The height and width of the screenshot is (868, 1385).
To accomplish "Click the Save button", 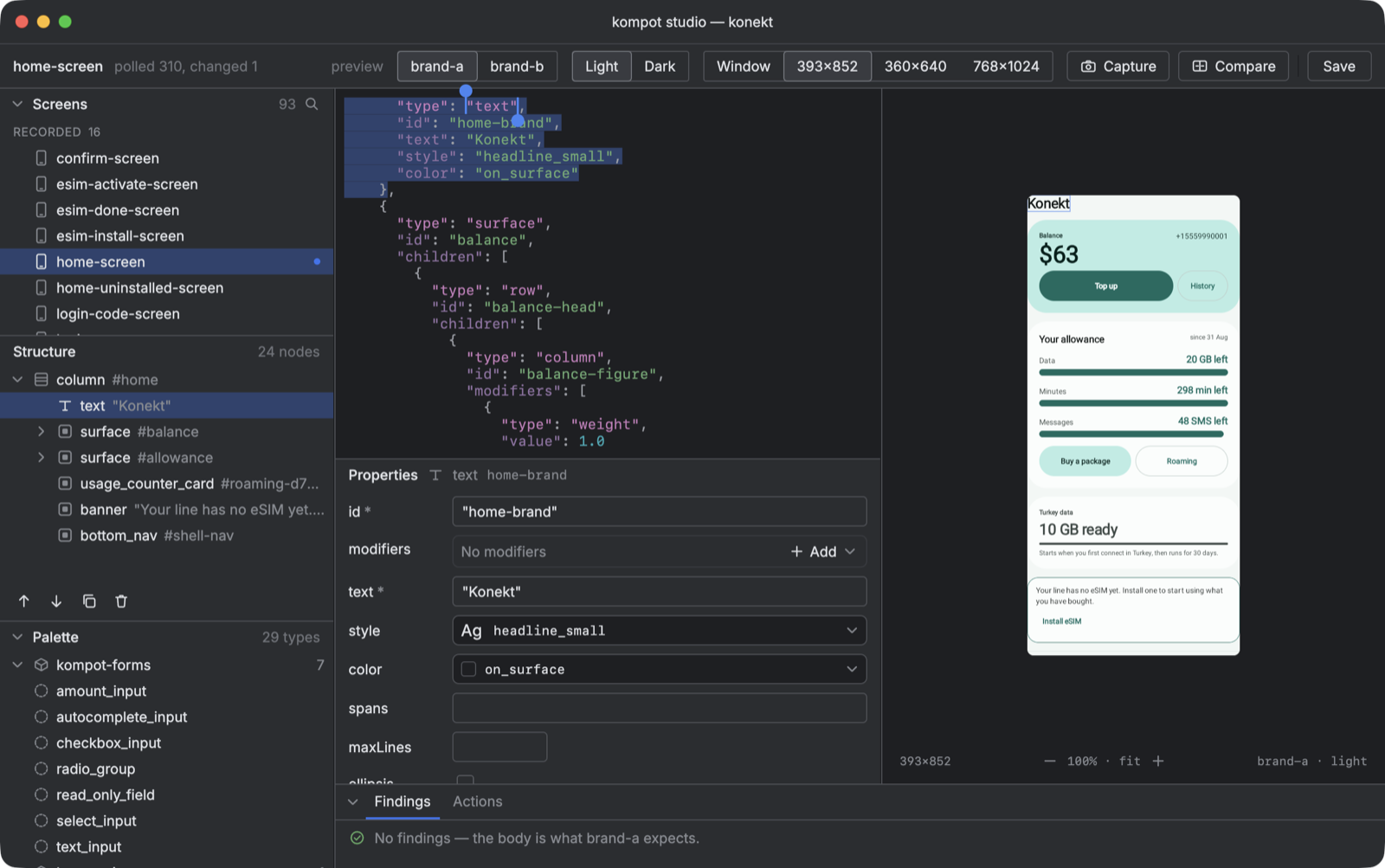I will pyautogui.click(x=1339, y=67).
